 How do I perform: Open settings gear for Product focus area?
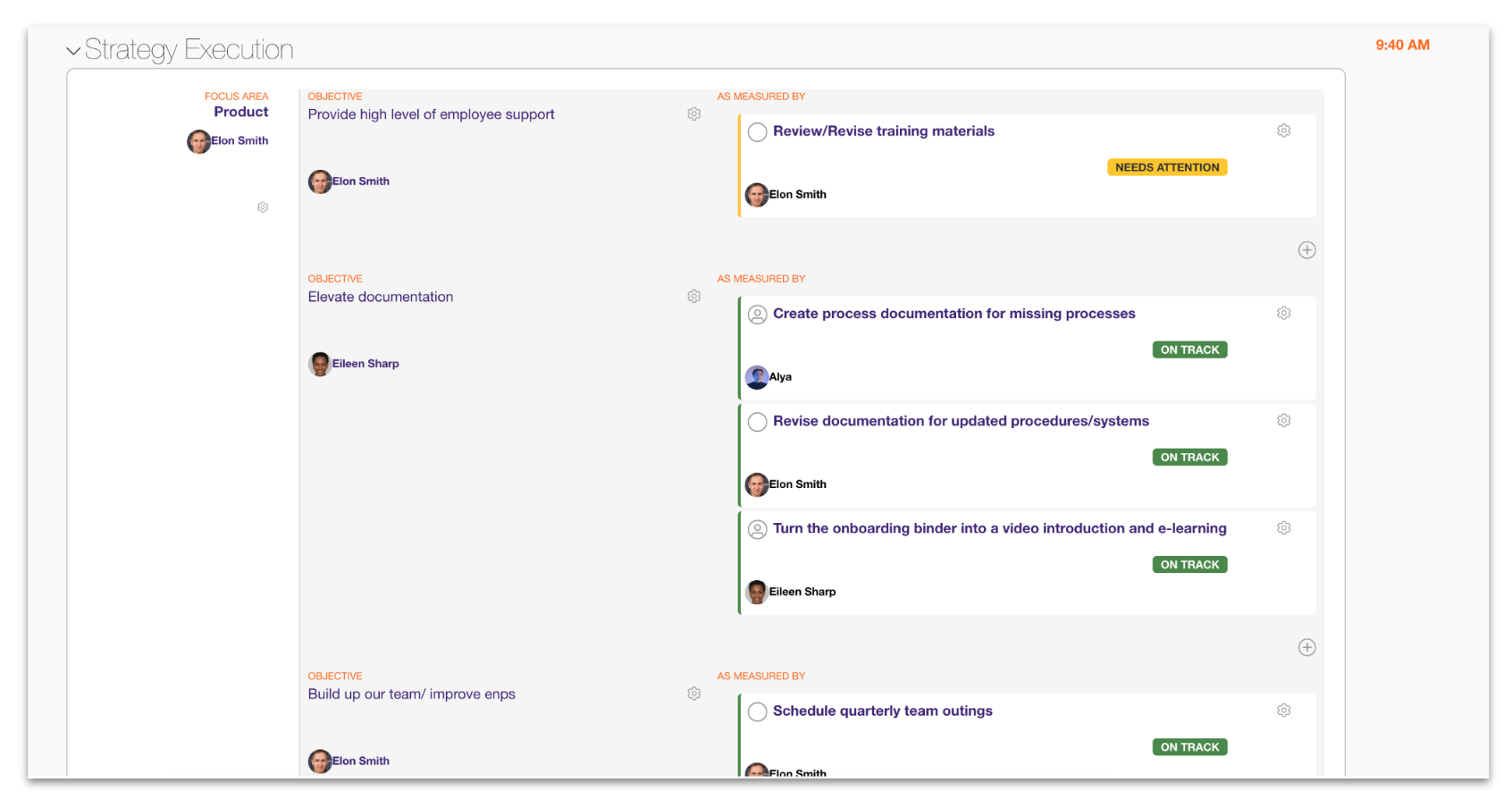263,207
